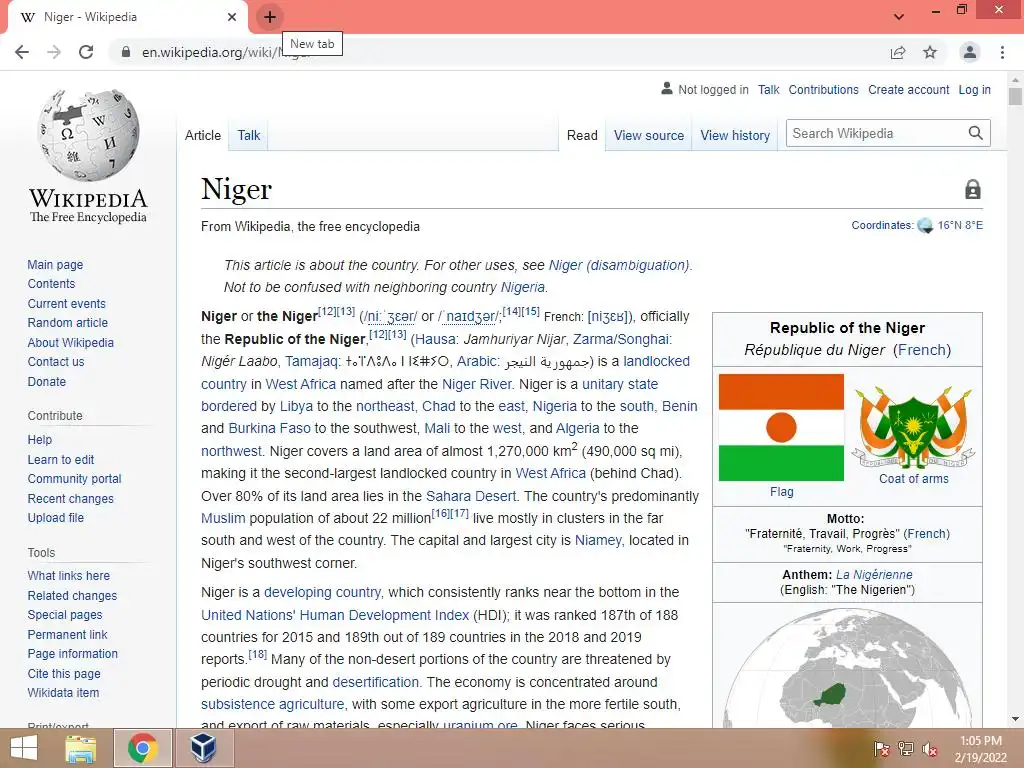Click the page vertical scrollbar thumb
Viewport: 1024px width, 768px height.
(x=1015, y=96)
